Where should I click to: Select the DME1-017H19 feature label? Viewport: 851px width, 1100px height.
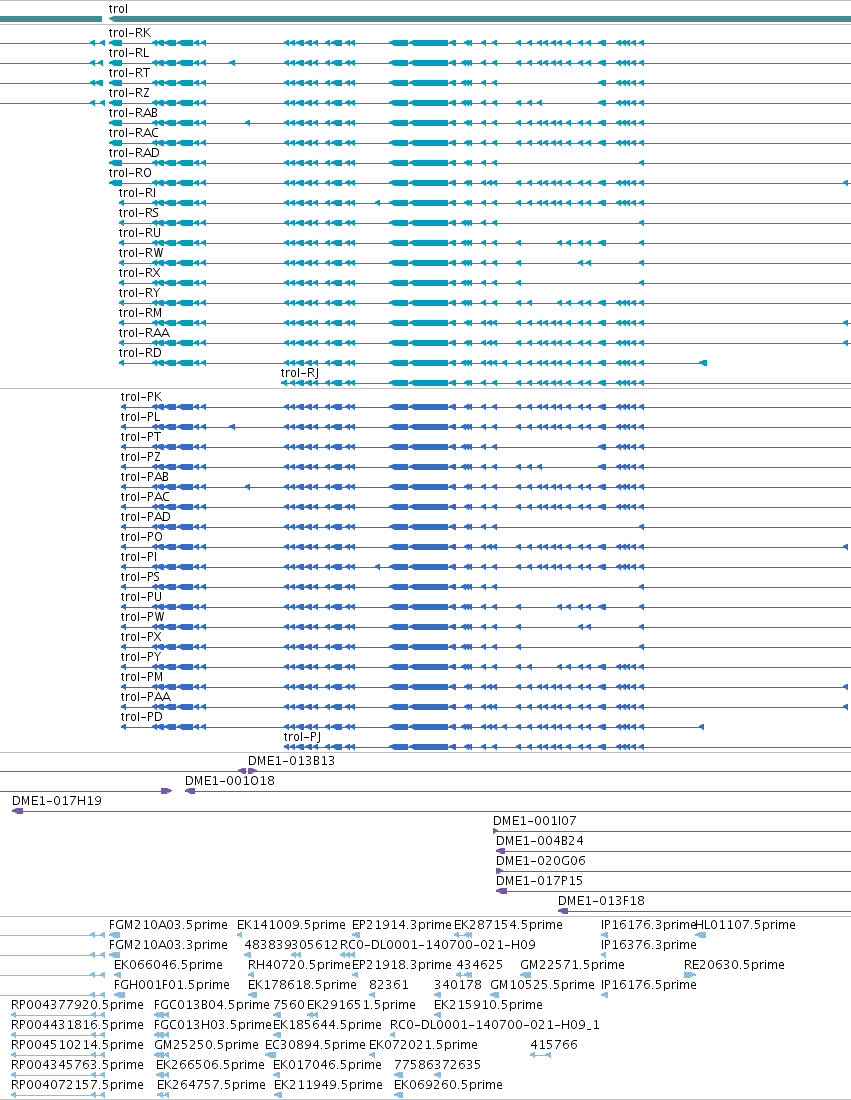[57, 800]
